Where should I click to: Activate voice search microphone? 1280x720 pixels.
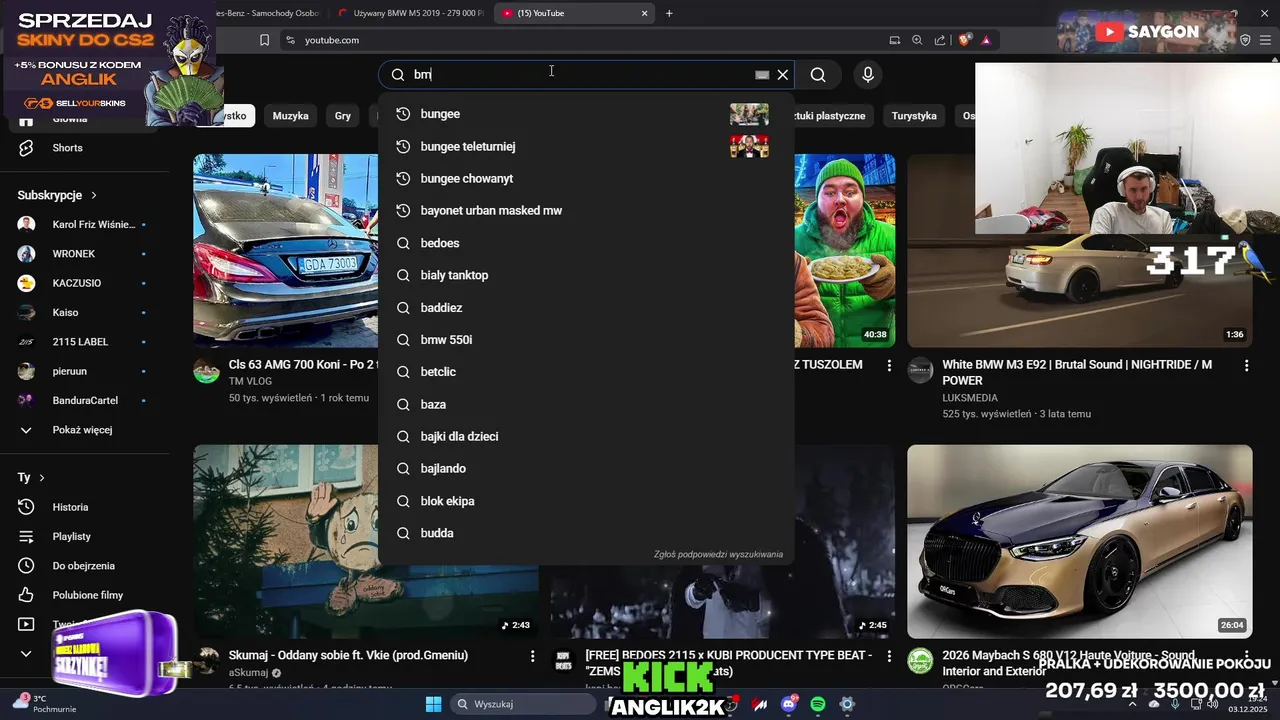(x=868, y=75)
